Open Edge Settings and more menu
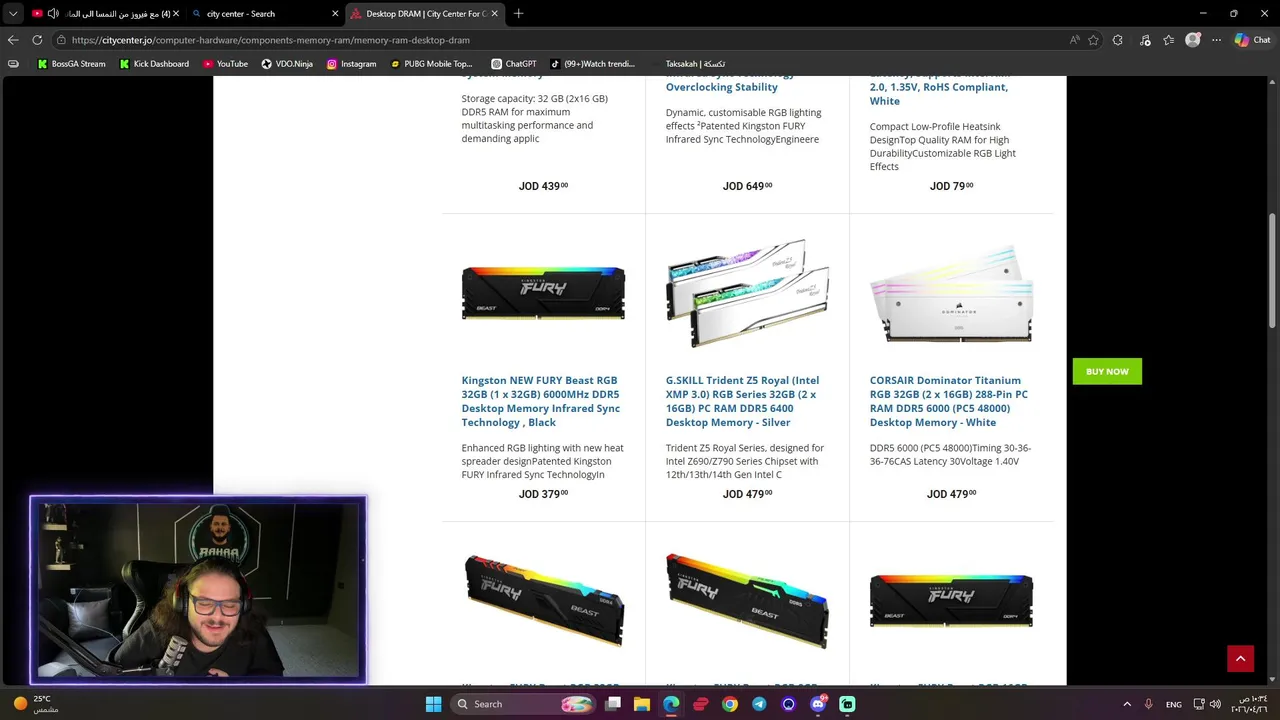Screen dimensions: 1280x720 [1216, 40]
